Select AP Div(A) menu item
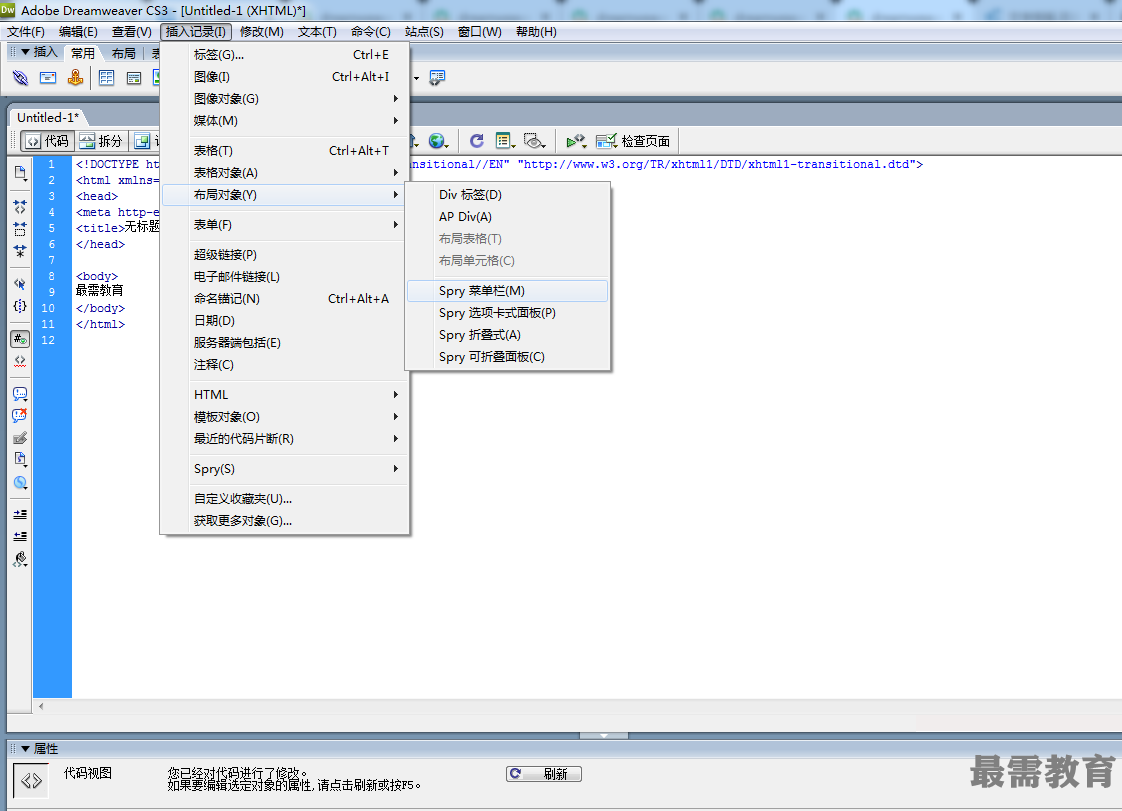 pos(507,217)
